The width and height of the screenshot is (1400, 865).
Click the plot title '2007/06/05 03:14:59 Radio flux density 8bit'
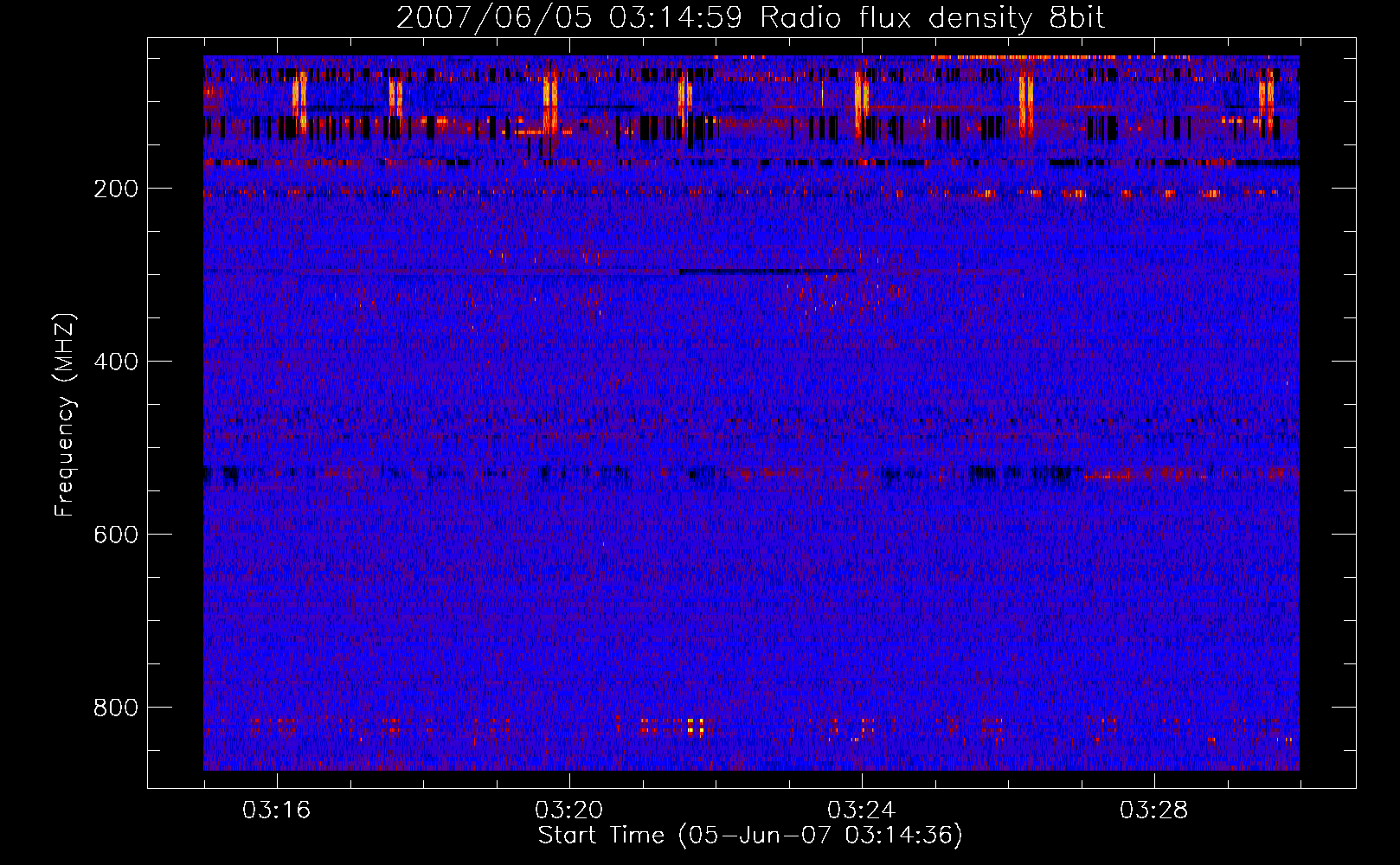tap(750, 17)
